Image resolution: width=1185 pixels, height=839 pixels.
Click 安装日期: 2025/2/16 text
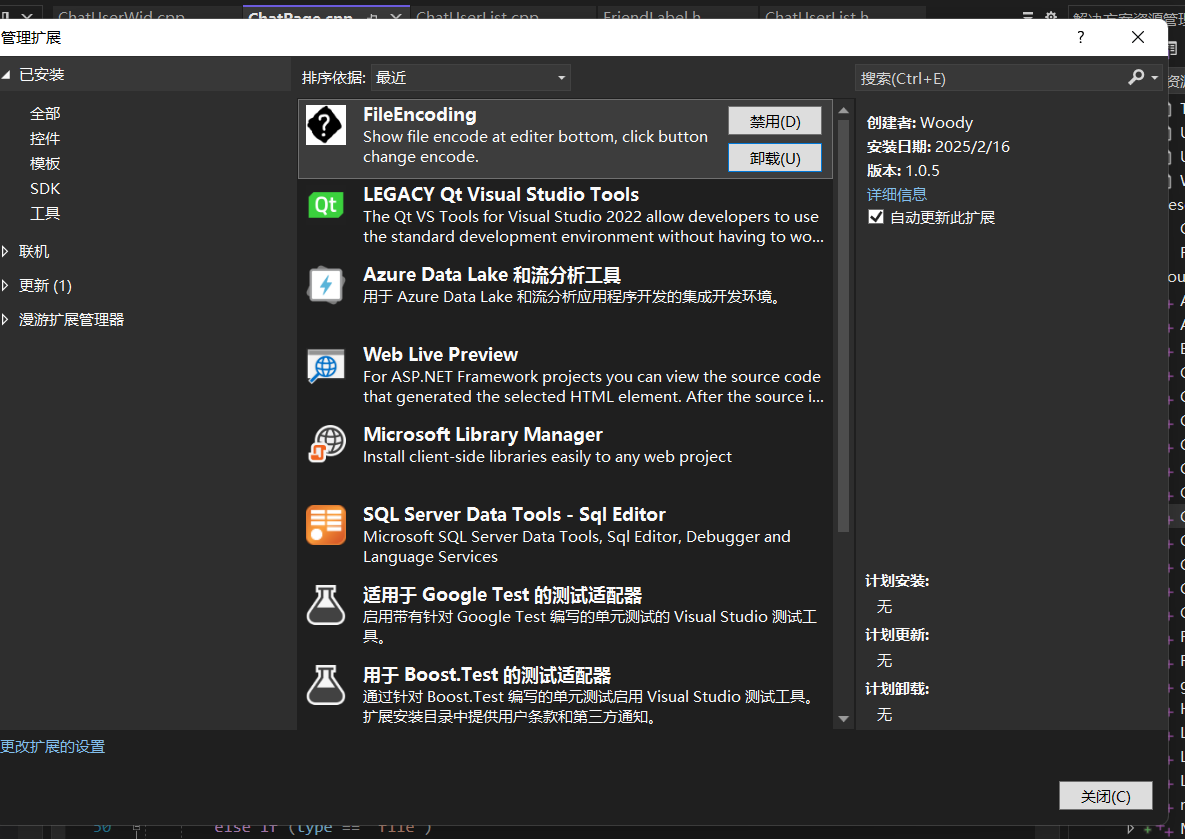coord(938,147)
